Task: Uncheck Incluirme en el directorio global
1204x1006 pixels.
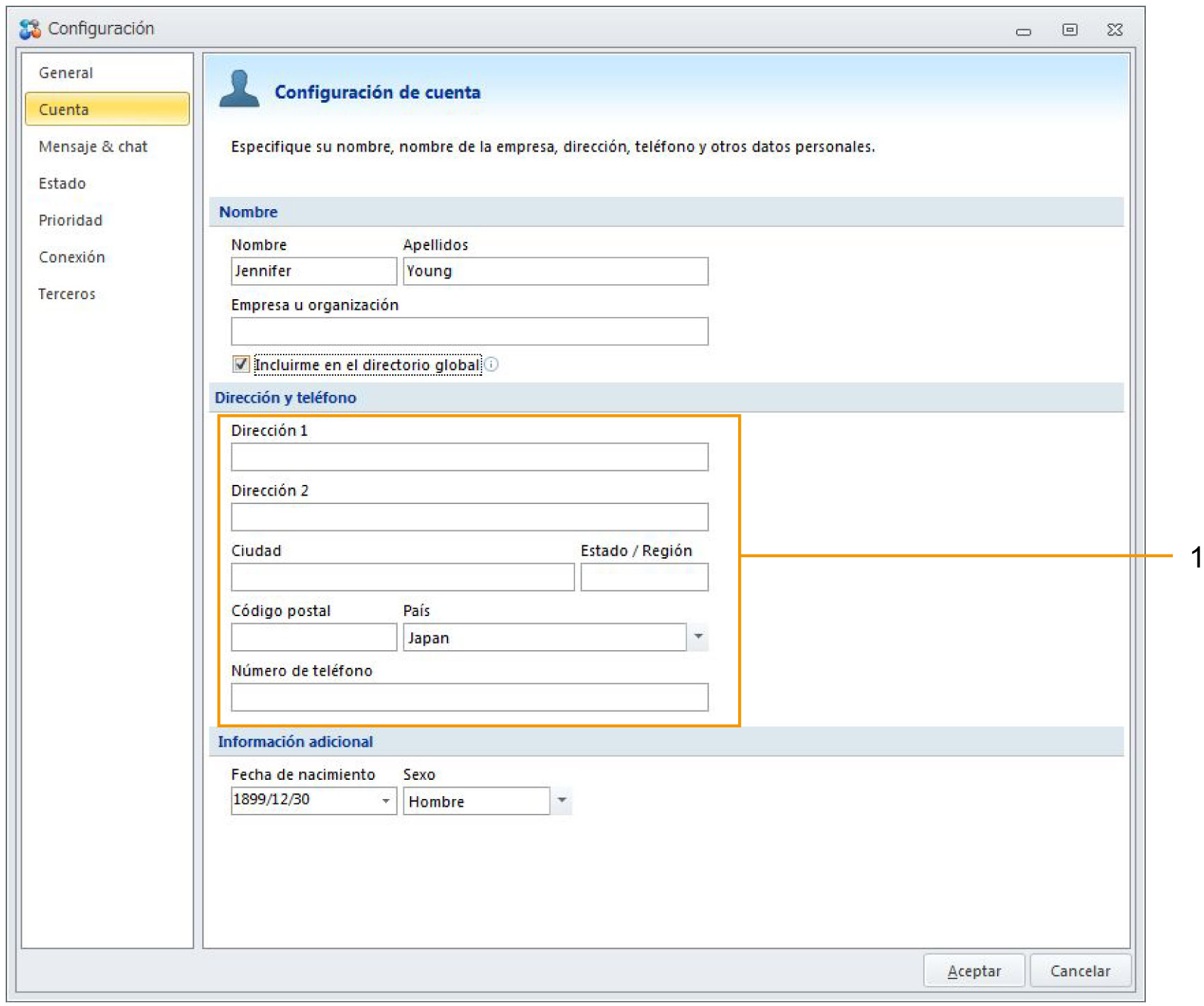Action: (241, 364)
